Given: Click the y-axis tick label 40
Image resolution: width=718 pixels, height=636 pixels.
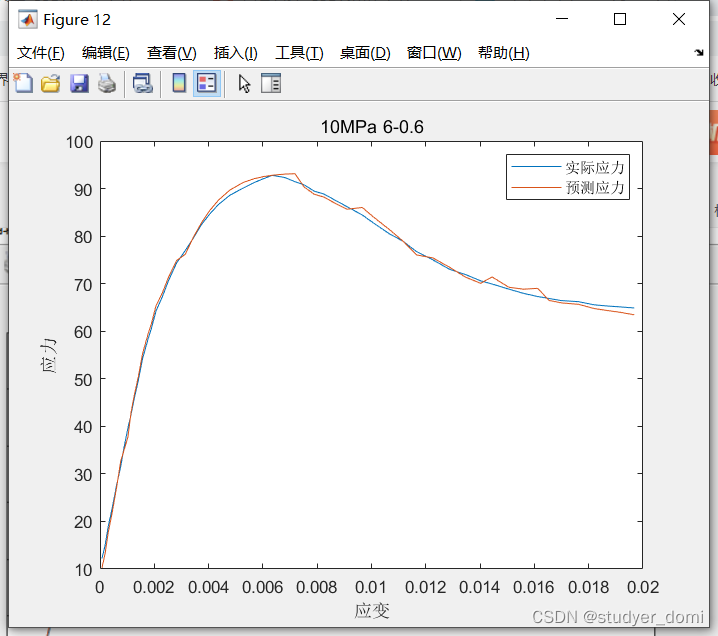Looking at the screenshot, I should click(x=83, y=427).
